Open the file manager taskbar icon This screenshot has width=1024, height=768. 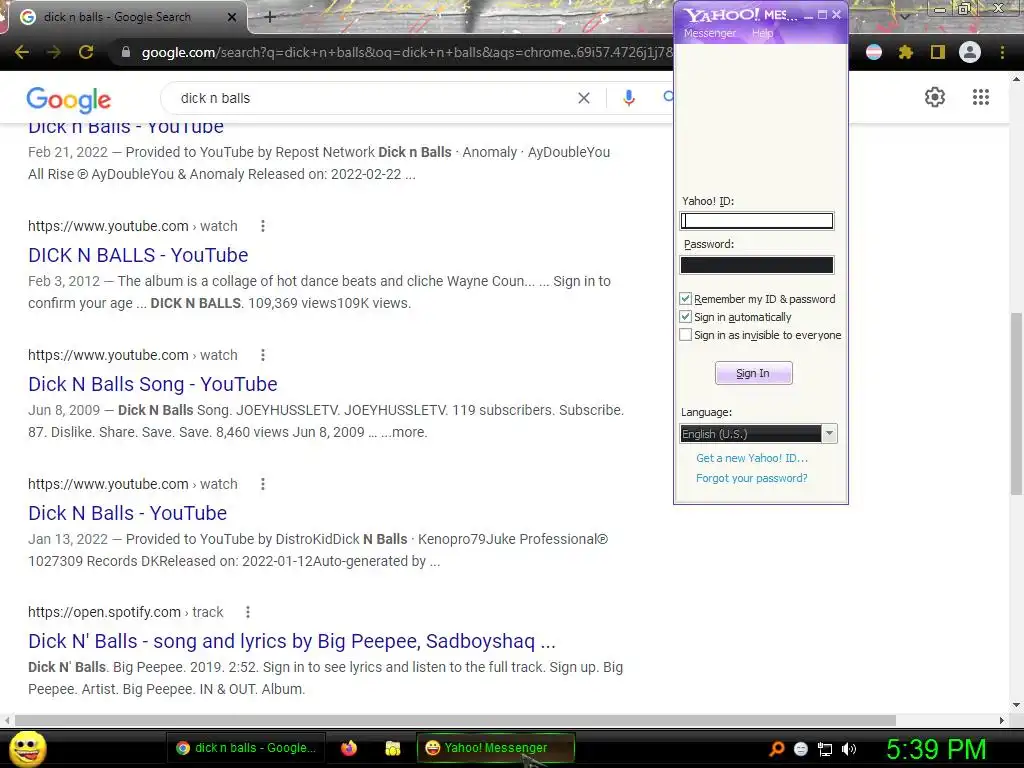click(x=392, y=748)
